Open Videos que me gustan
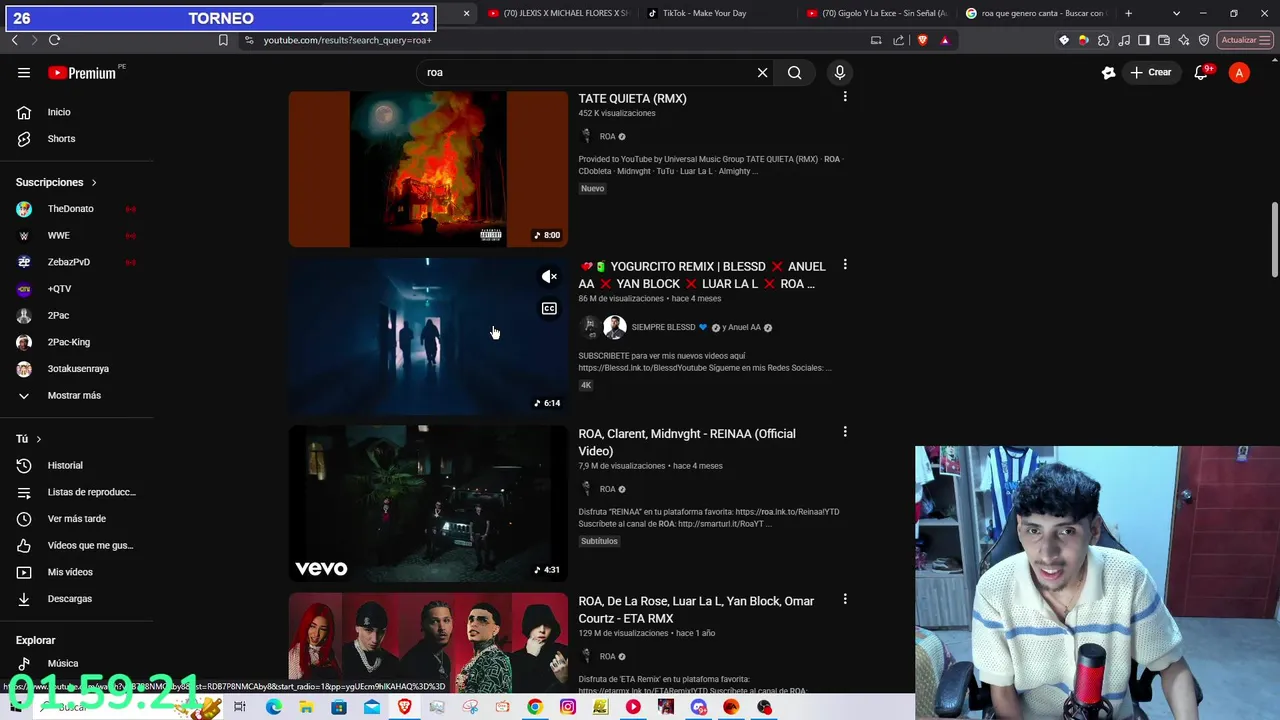 (77, 545)
